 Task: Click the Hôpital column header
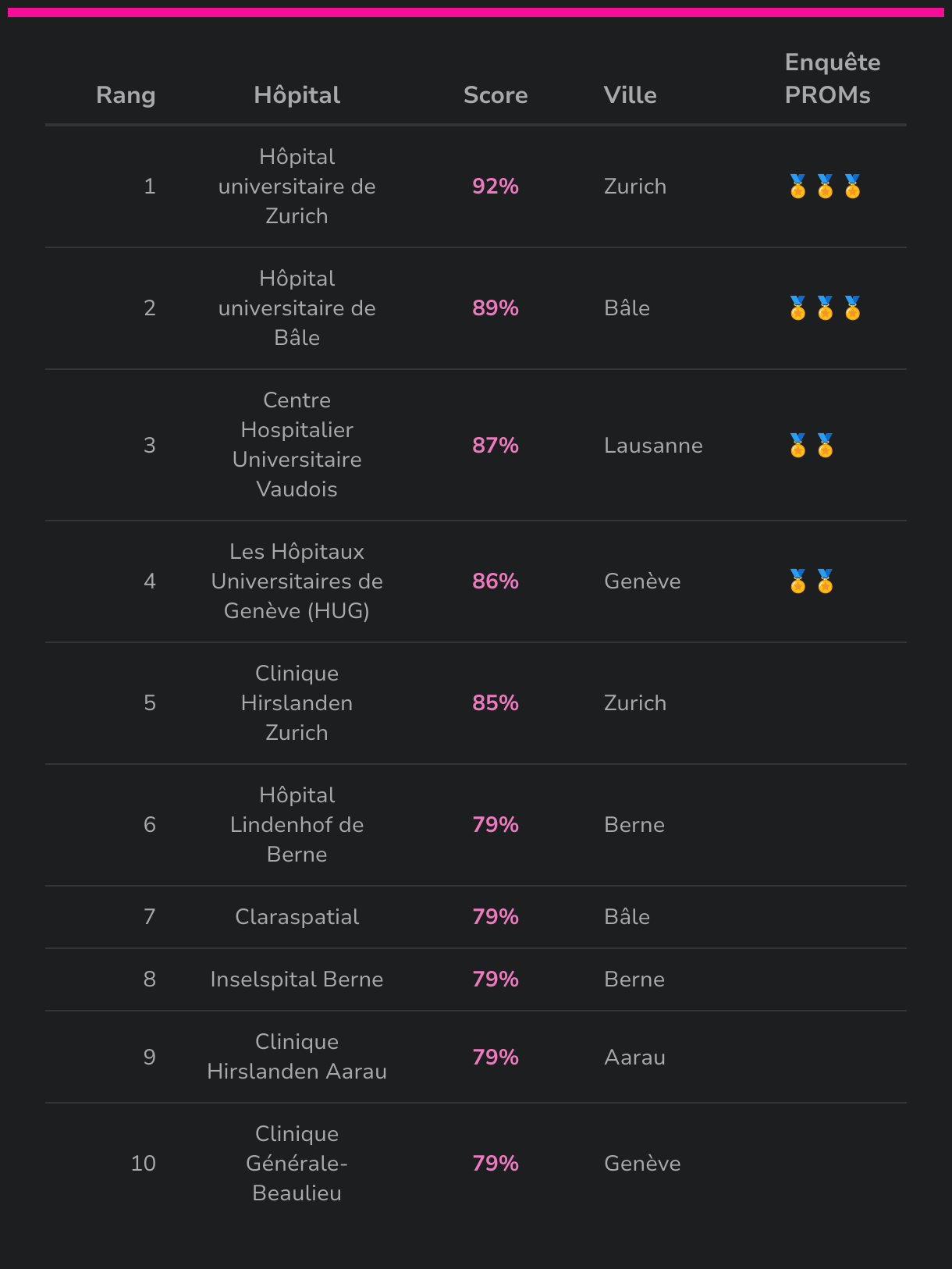tap(297, 95)
